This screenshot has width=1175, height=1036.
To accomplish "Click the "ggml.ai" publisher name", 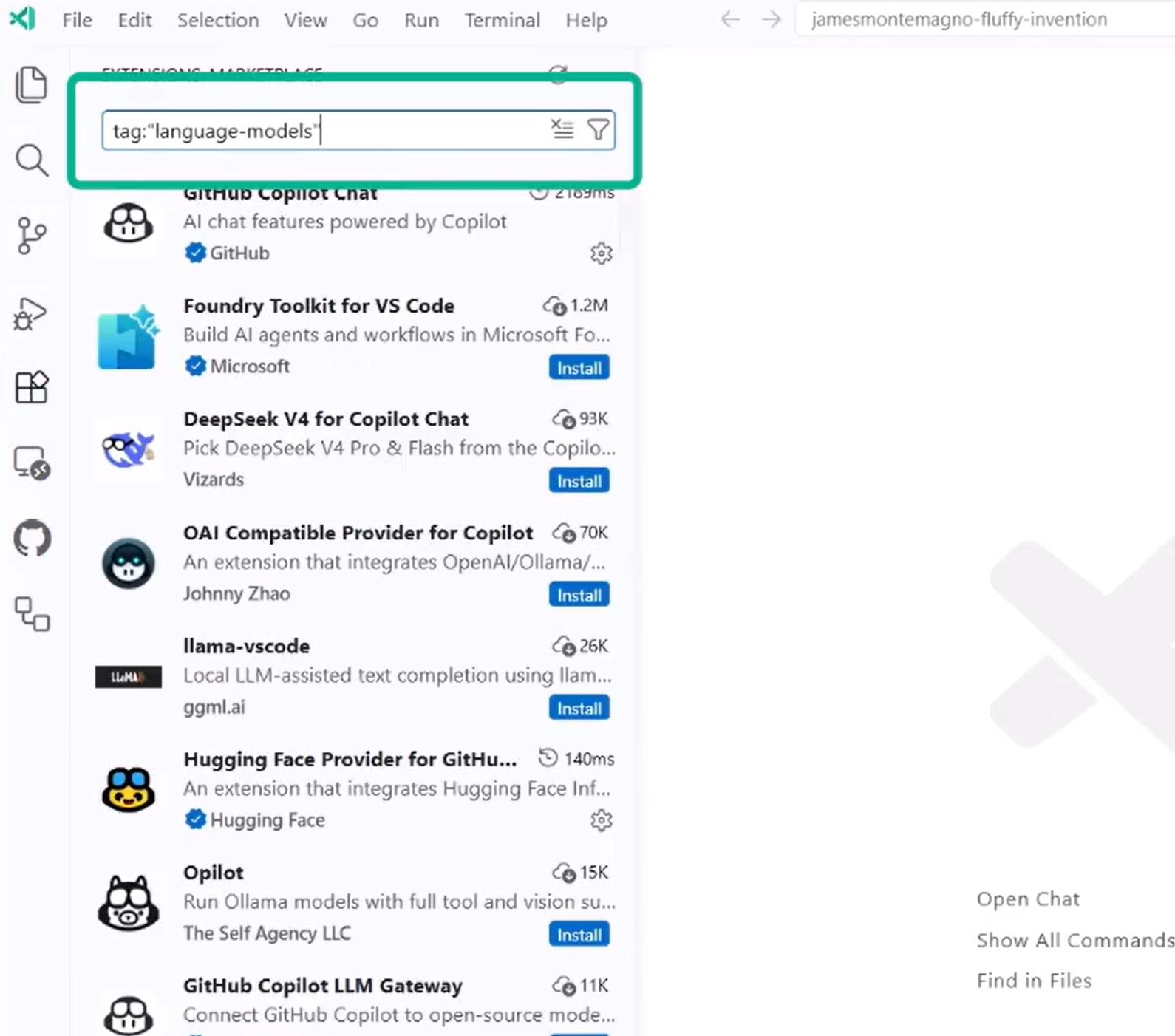I will point(214,707).
